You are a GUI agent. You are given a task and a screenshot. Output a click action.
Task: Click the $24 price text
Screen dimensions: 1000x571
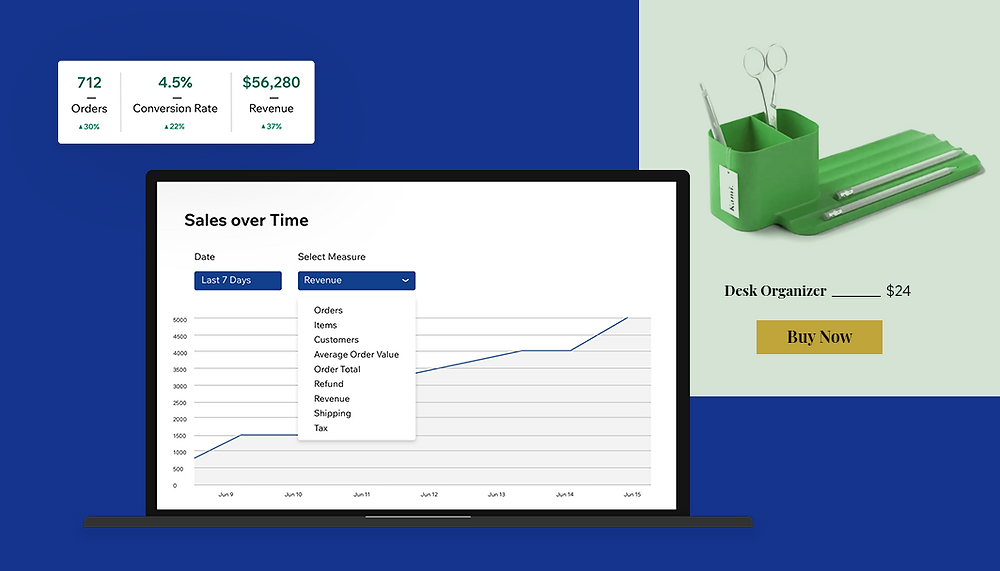click(899, 291)
